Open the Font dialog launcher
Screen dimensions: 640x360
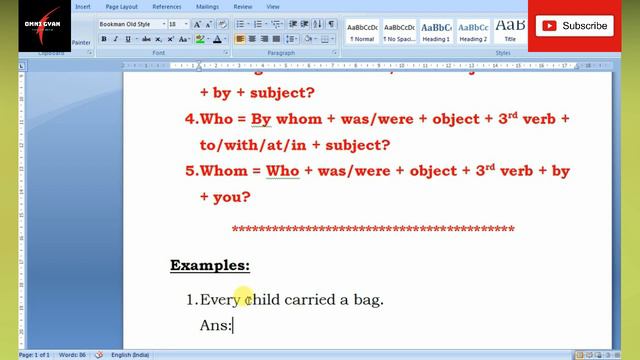coord(226,53)
